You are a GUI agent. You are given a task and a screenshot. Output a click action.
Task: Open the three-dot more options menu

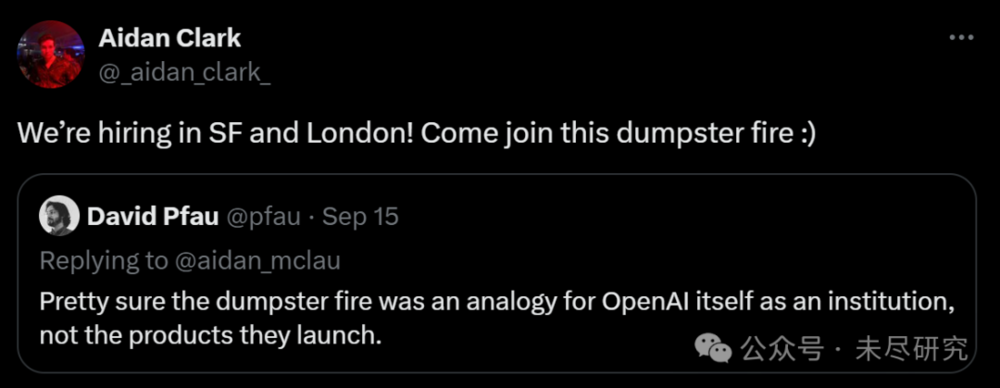pyautogui.click(x=962, y=38)
